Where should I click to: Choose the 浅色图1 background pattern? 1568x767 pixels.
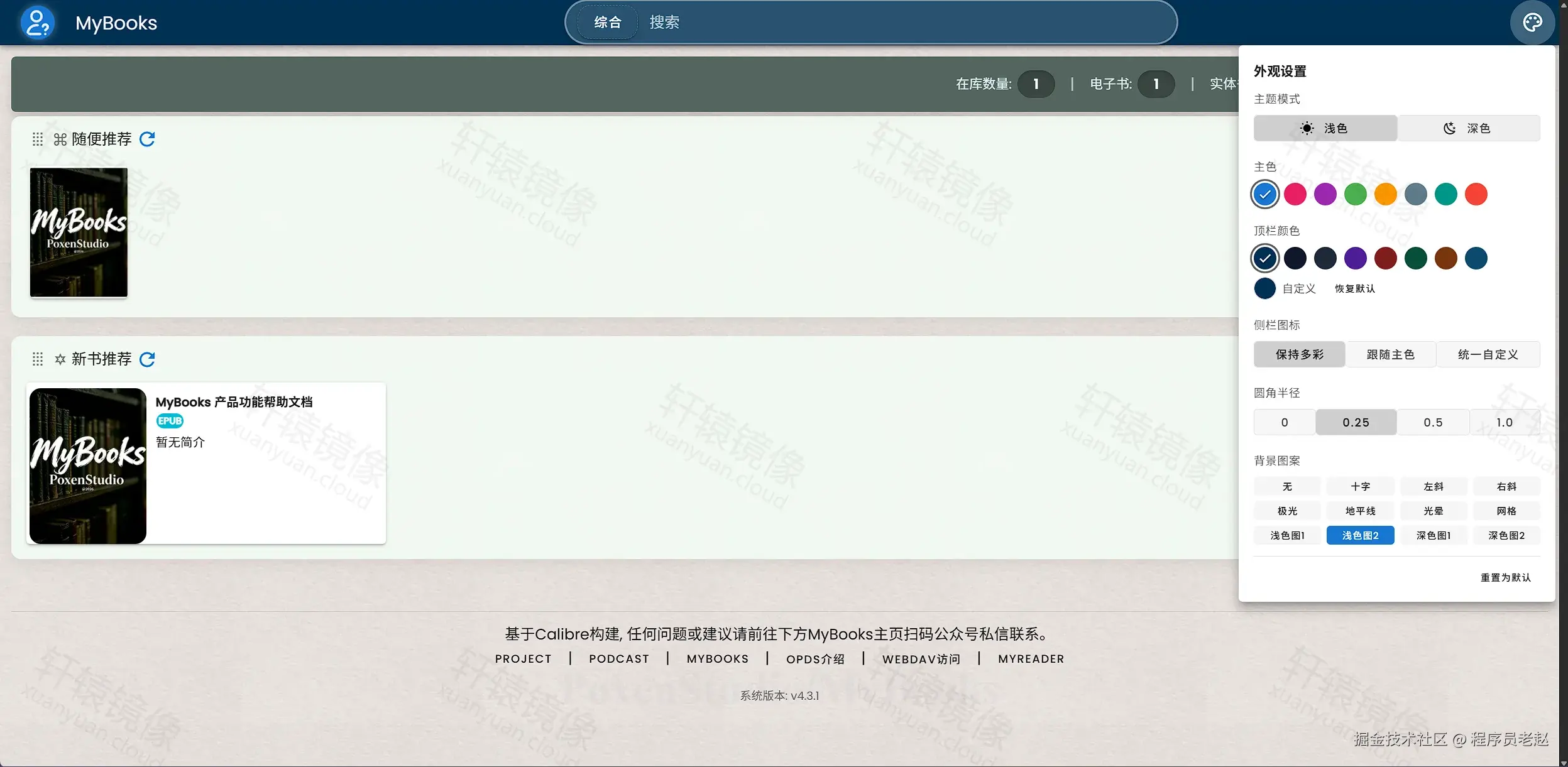(1287, 535)
